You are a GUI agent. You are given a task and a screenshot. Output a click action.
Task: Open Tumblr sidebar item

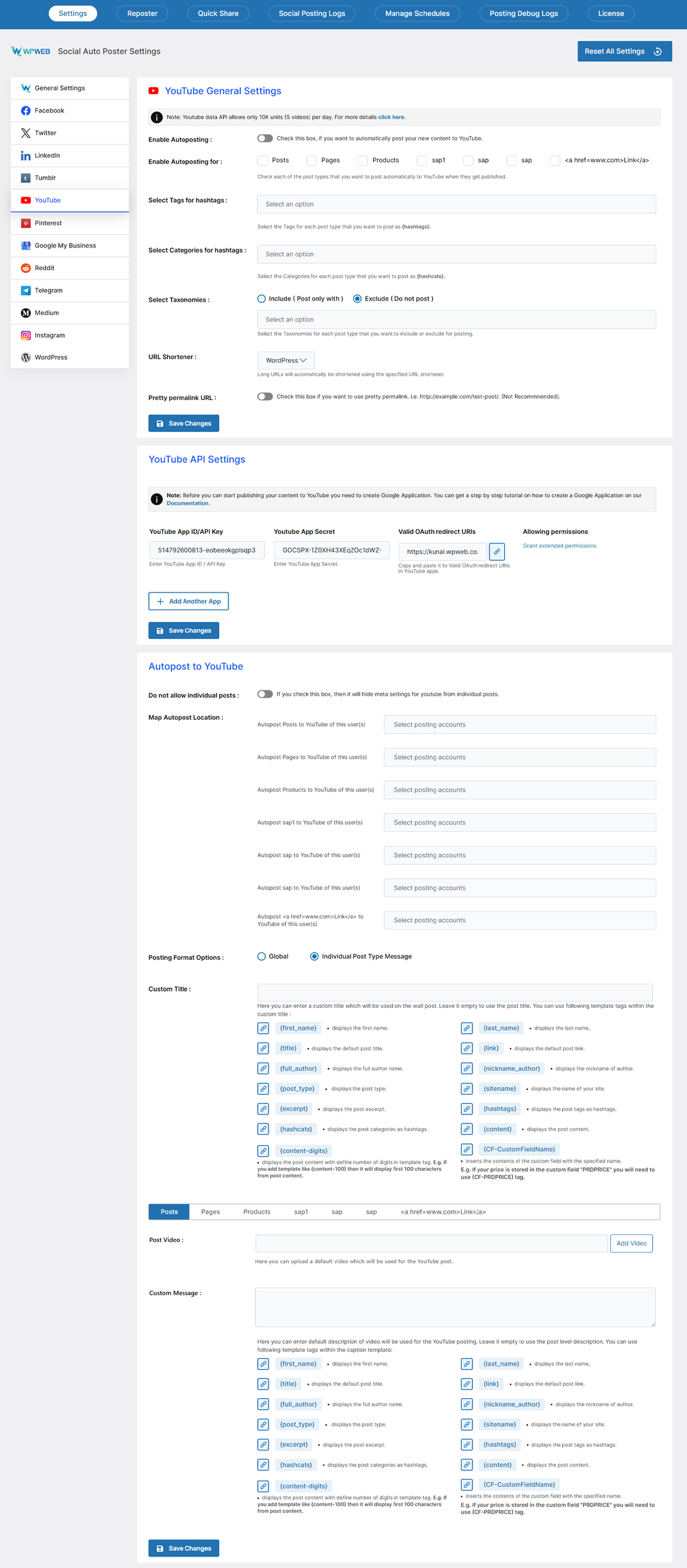pyautogui.click(x=69, y=178)
